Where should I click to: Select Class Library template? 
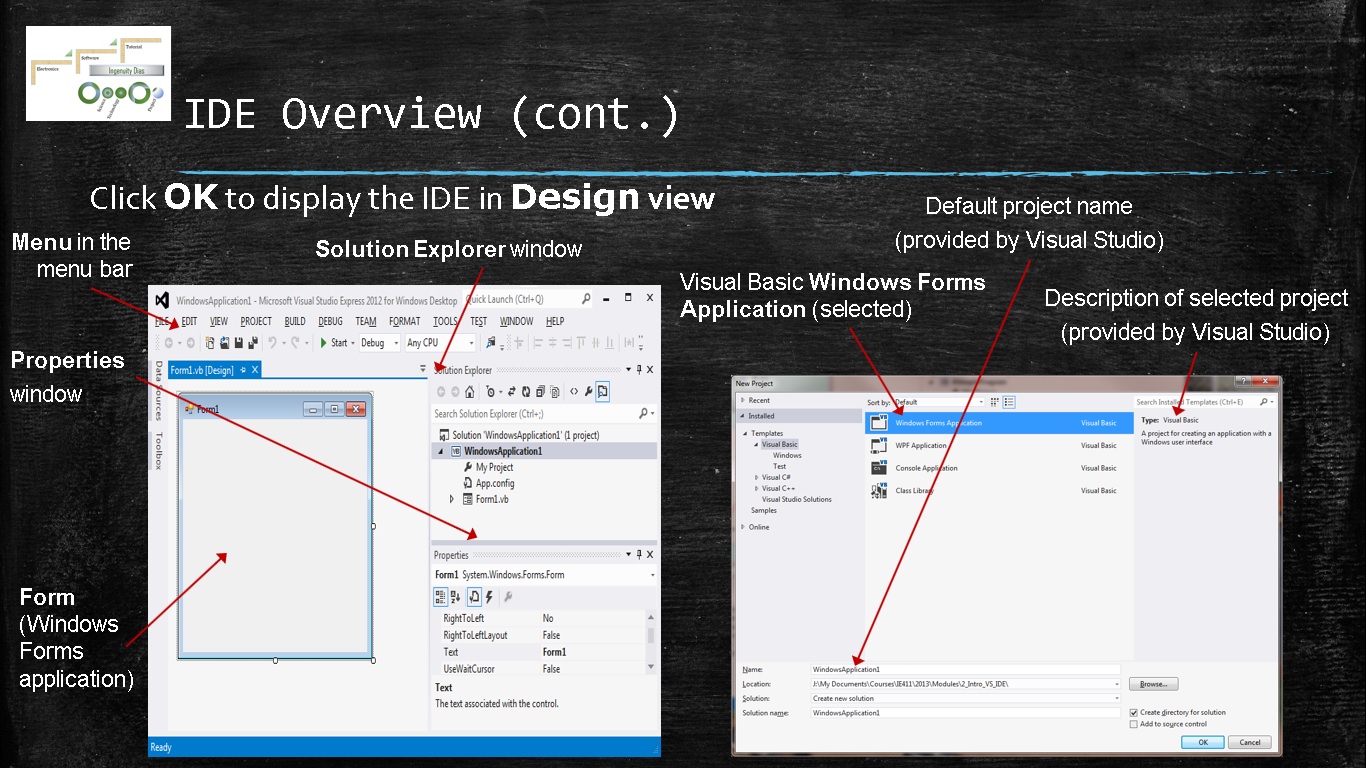click(x=999, y=490)
